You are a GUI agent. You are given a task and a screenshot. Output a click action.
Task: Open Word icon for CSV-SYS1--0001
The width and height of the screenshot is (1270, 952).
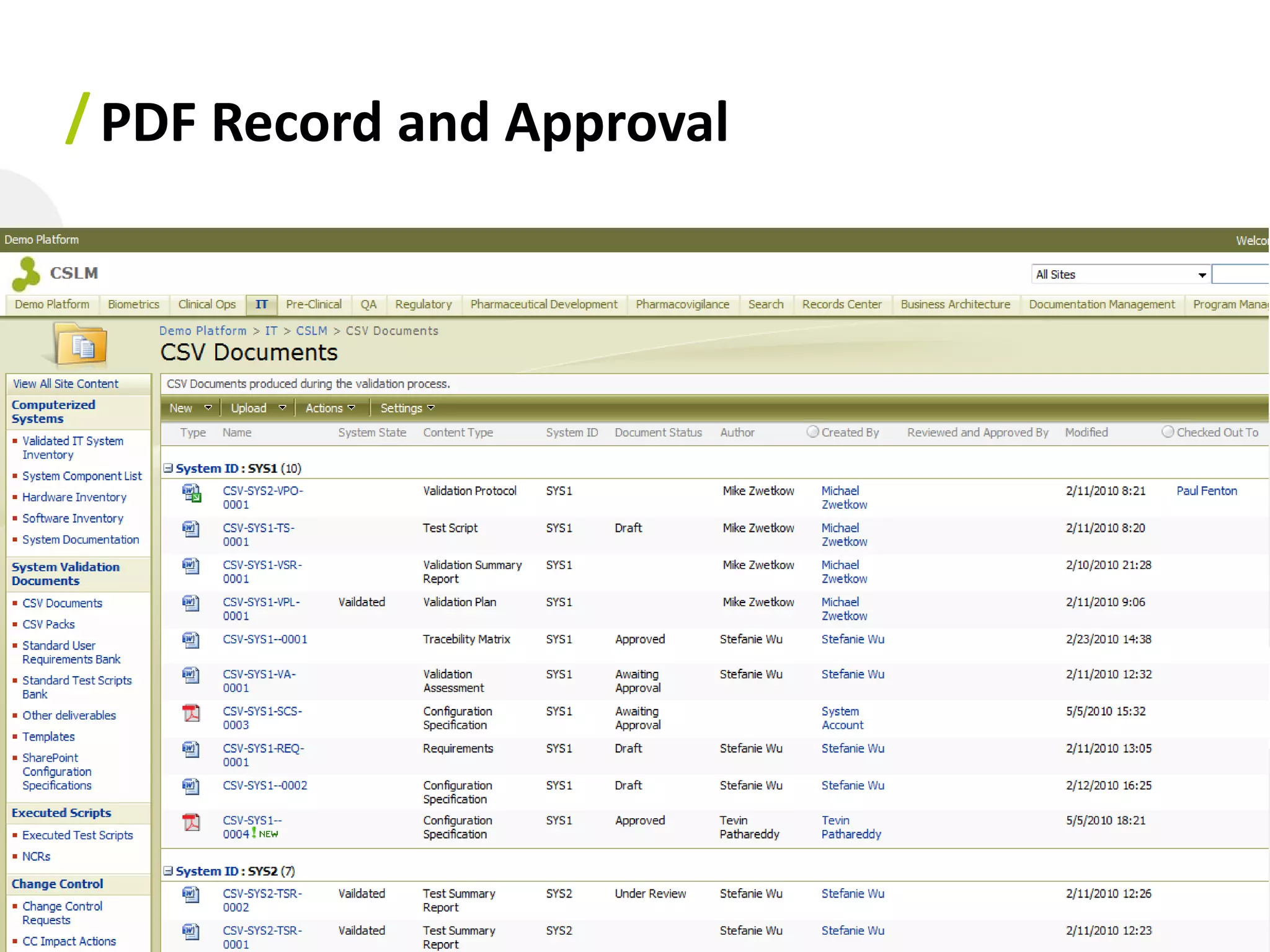tap(191, 640)
